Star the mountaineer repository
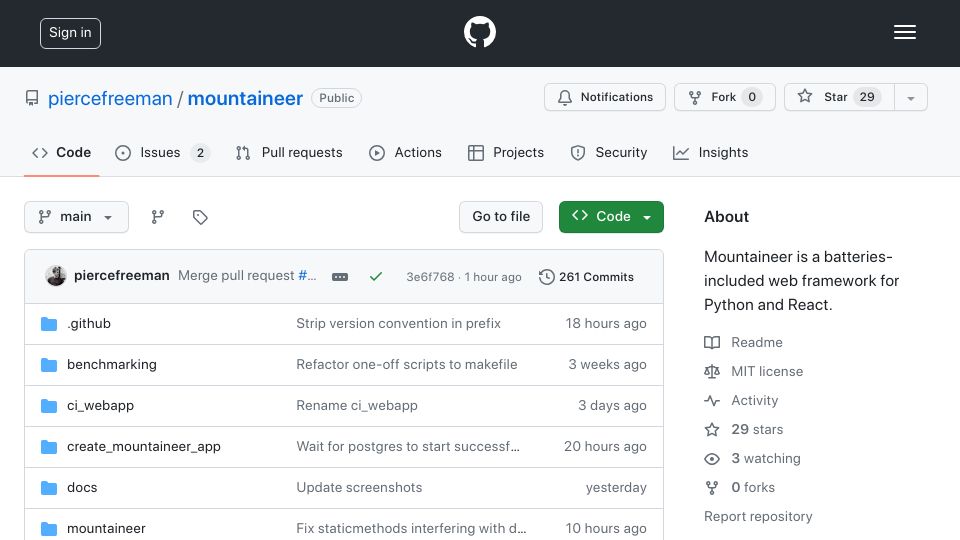960x540 pixels. coord(839,97)
